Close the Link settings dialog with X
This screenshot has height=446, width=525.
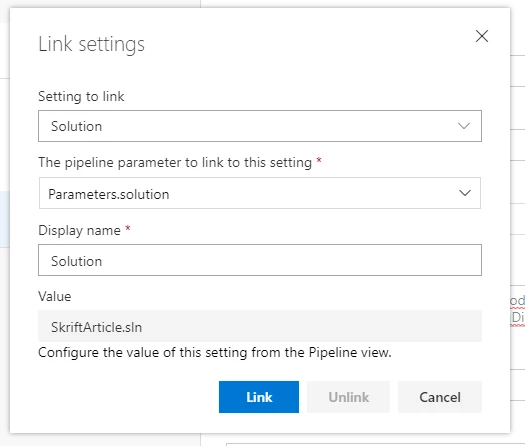[482, 36]
